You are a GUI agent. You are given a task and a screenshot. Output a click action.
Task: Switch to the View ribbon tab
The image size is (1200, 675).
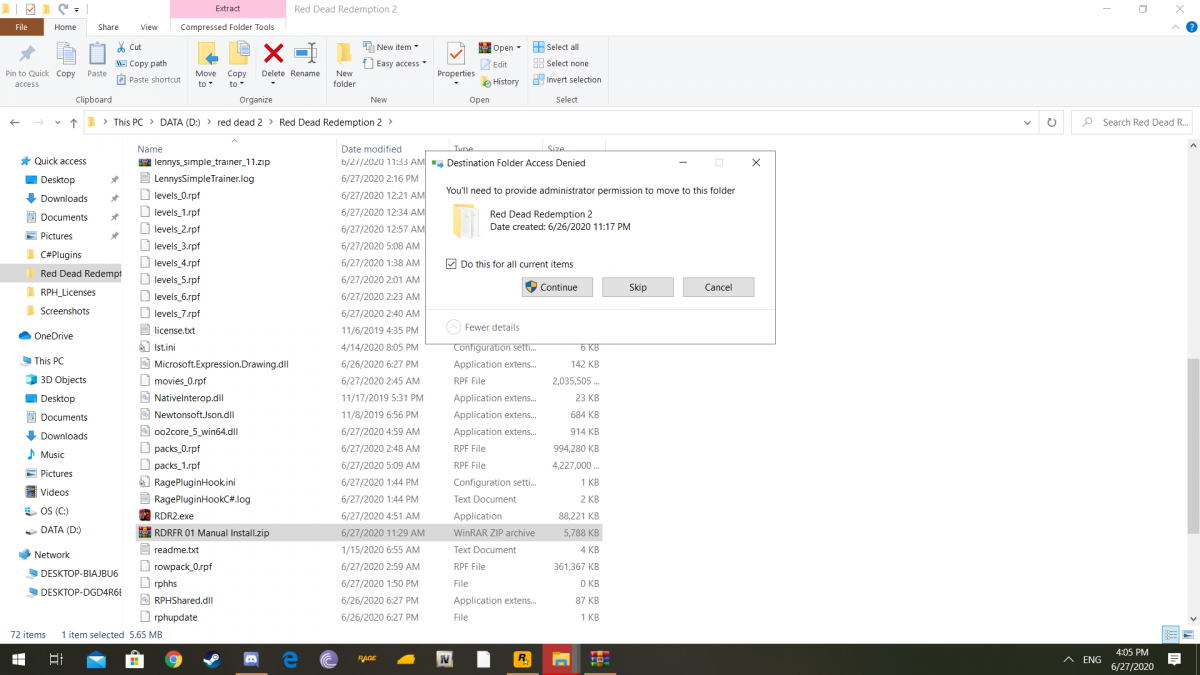point(149,27)
